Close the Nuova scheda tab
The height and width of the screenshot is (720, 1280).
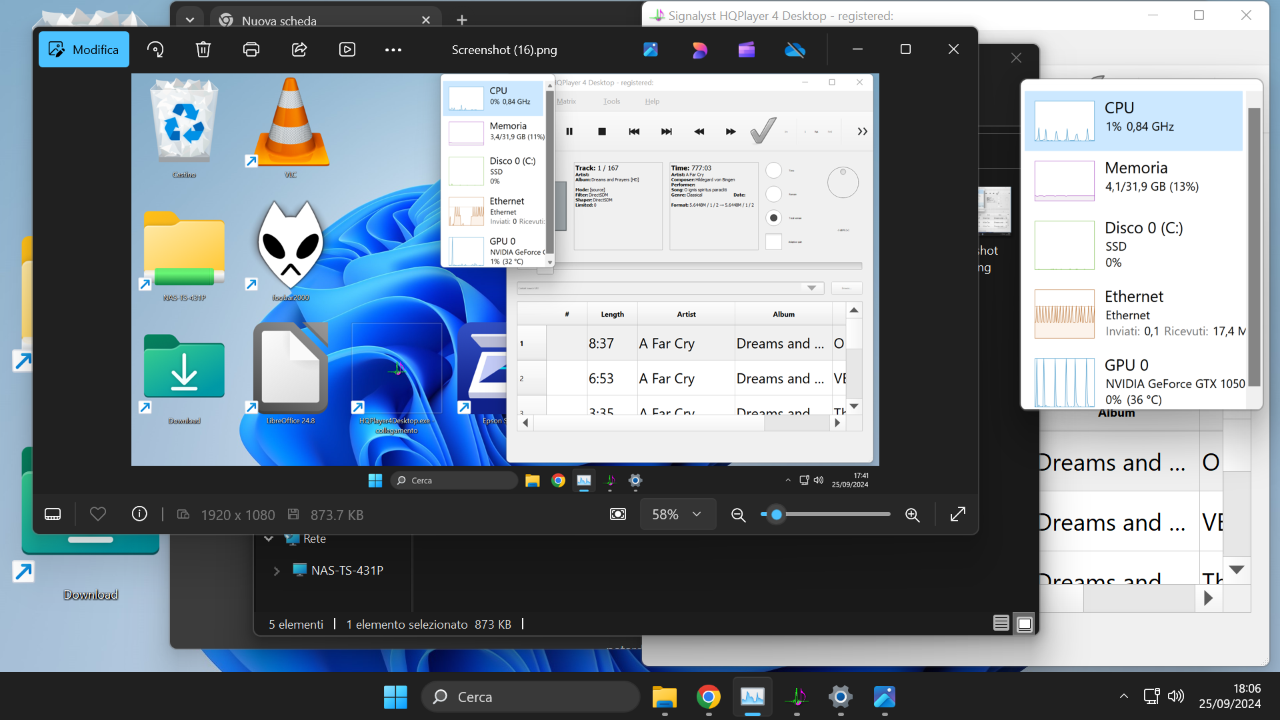click(426, 20)
